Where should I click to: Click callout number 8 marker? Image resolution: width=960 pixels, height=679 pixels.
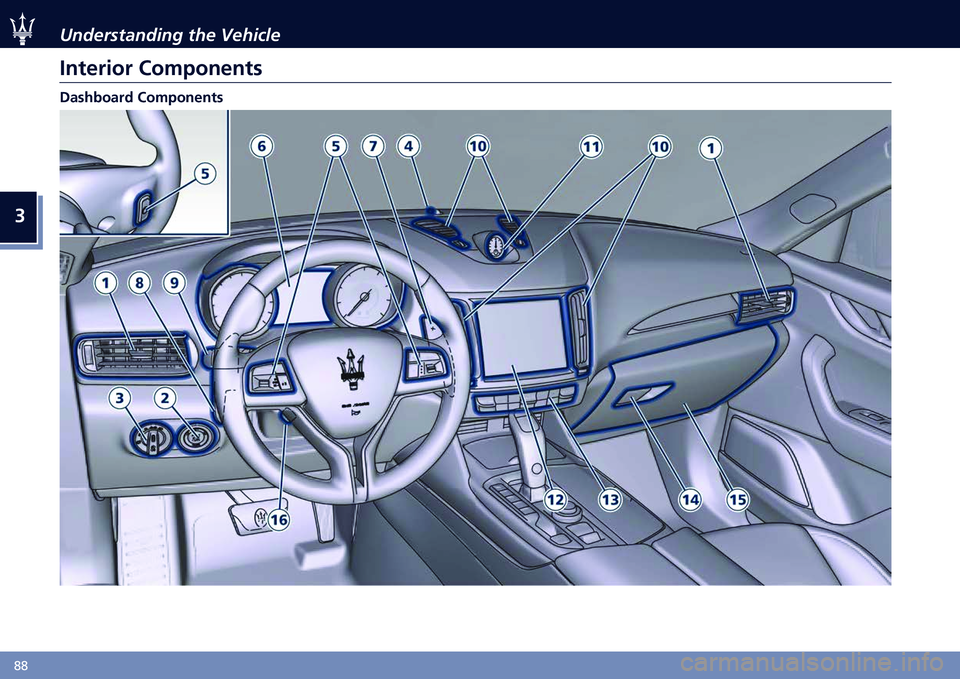click(x=140, y=283)
